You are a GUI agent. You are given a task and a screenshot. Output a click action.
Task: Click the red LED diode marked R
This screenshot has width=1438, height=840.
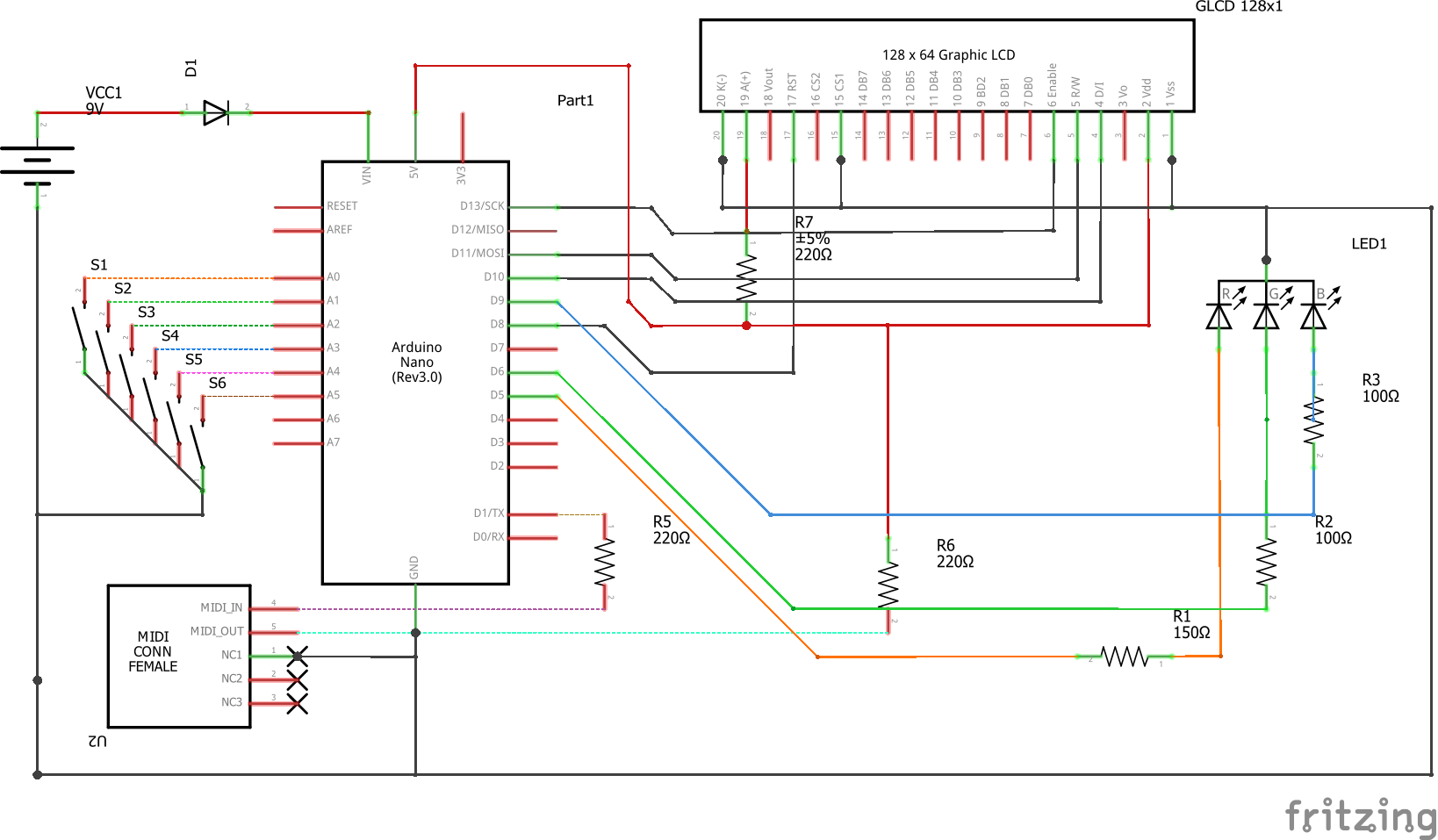pos(1219,316)
